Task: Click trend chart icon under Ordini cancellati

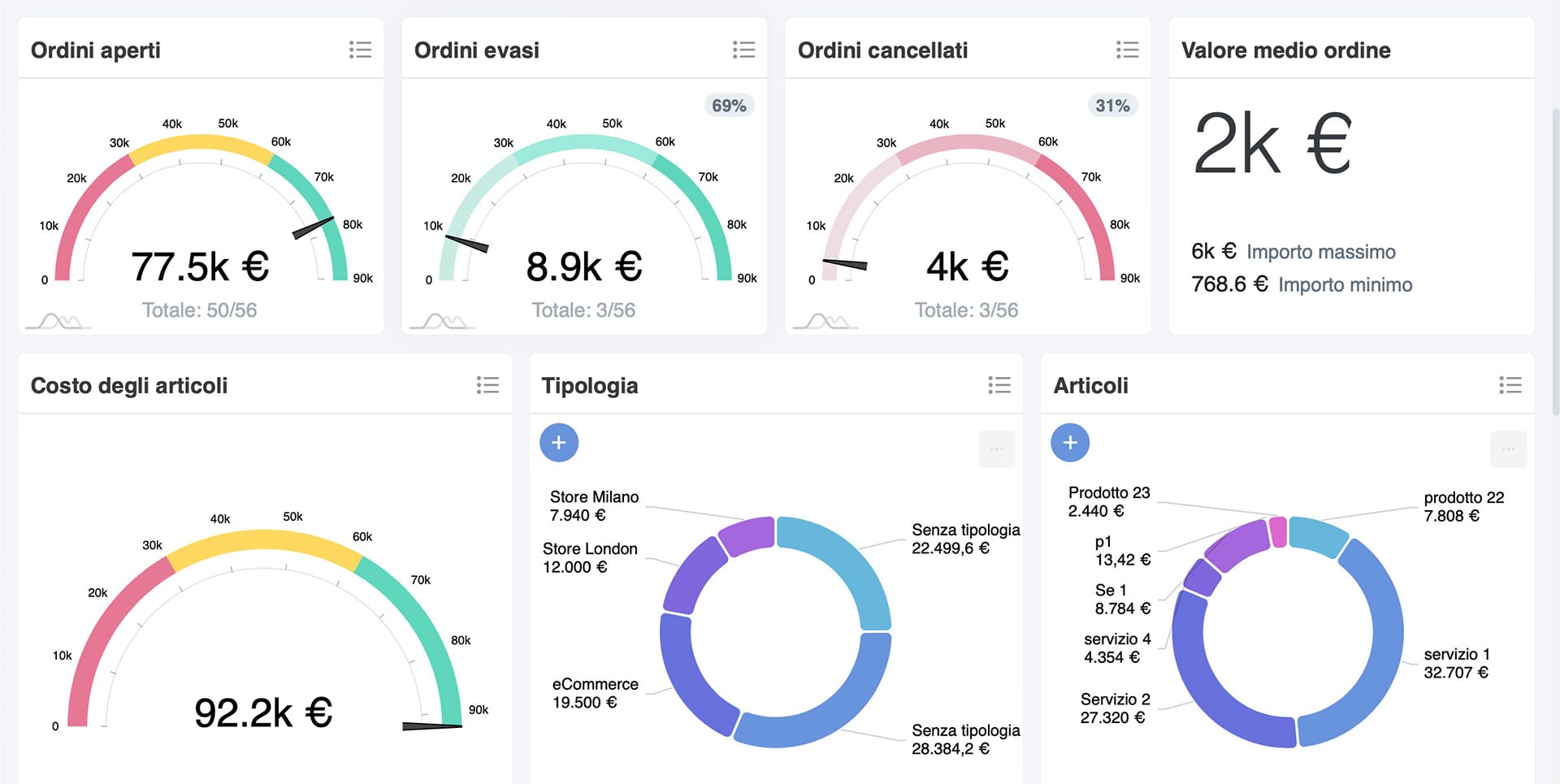Action: pos(825,322)
